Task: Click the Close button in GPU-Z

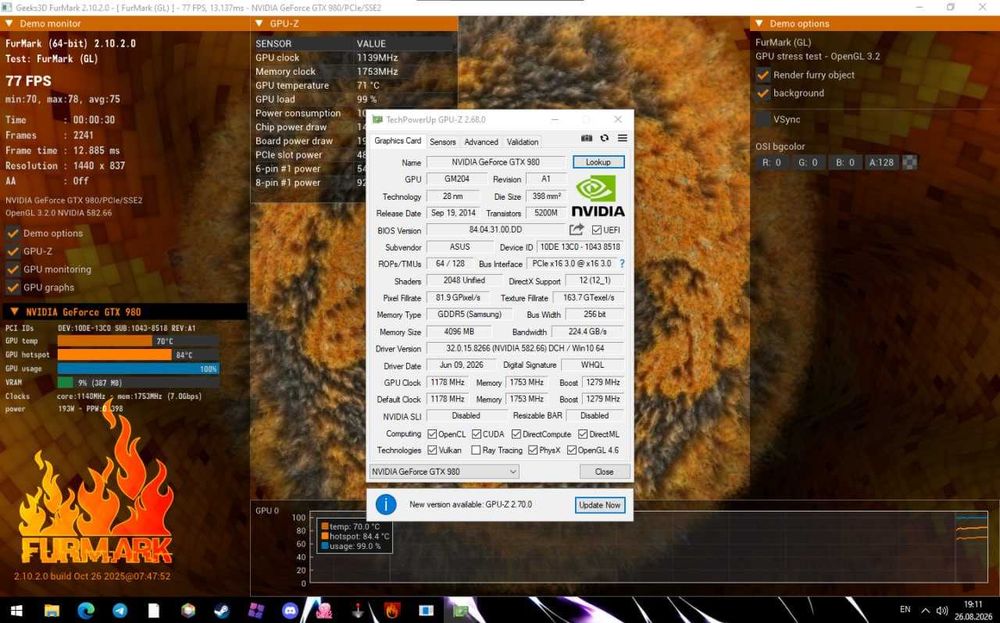Action: (604, 472)
